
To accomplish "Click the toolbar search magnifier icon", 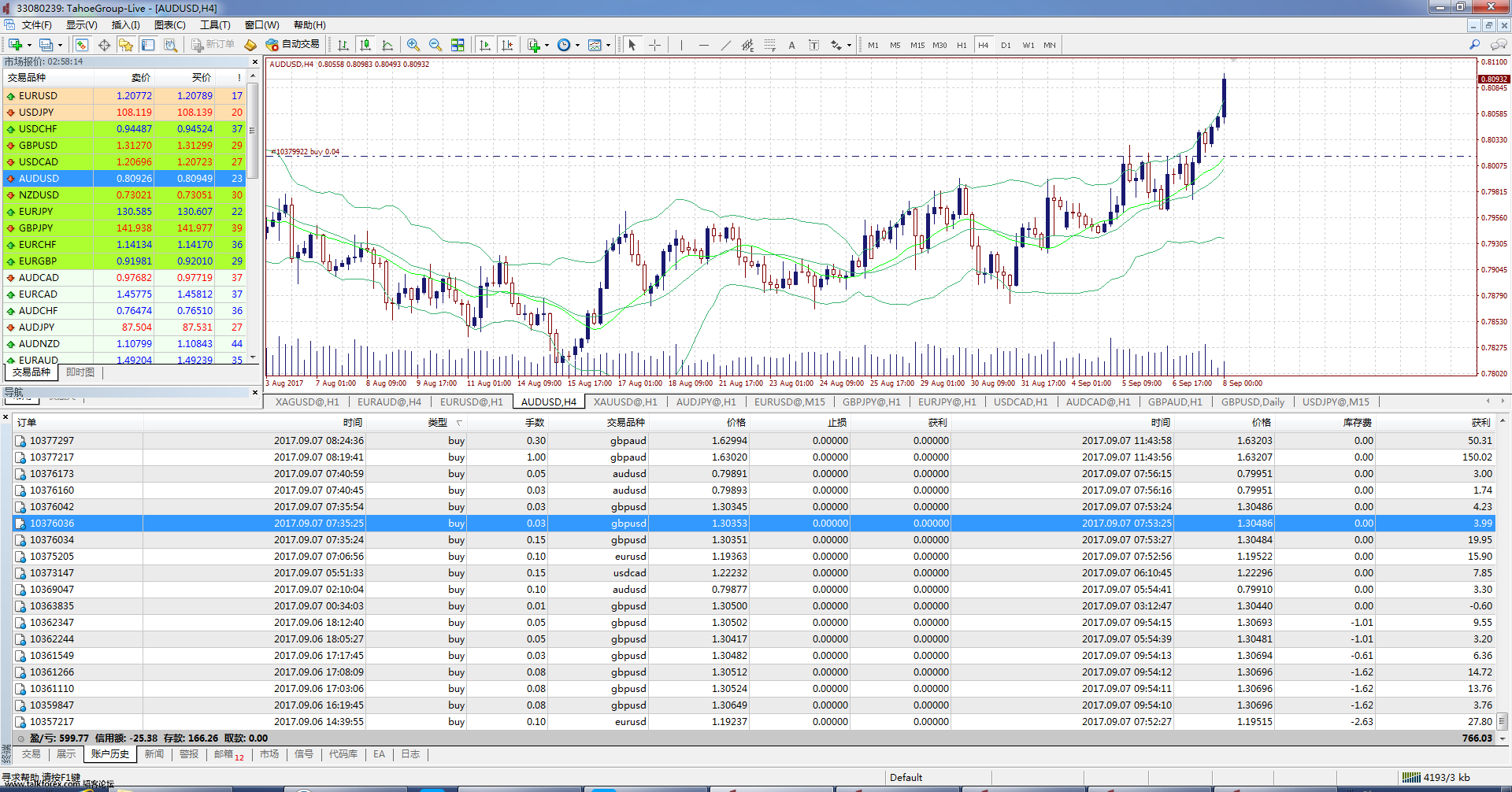I will pyautogui.click(x=1474, y=45).
